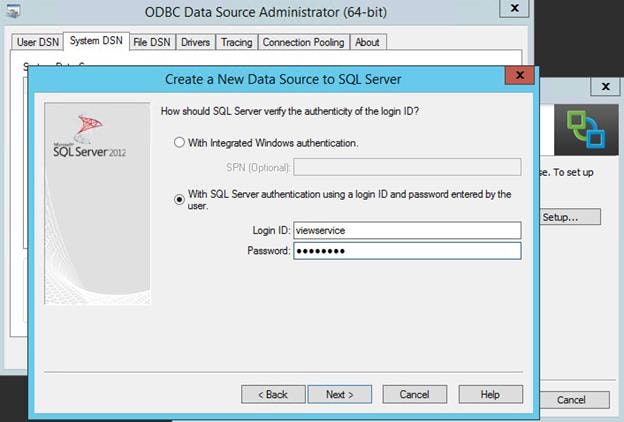Click the Next button
This screenshot has width=624, height=422.
coord(340,394)
